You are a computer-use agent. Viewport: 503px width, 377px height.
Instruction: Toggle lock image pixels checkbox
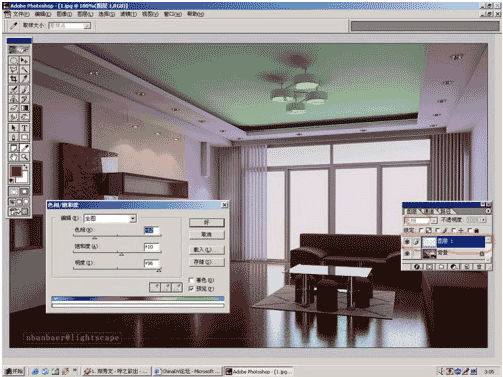437,230
